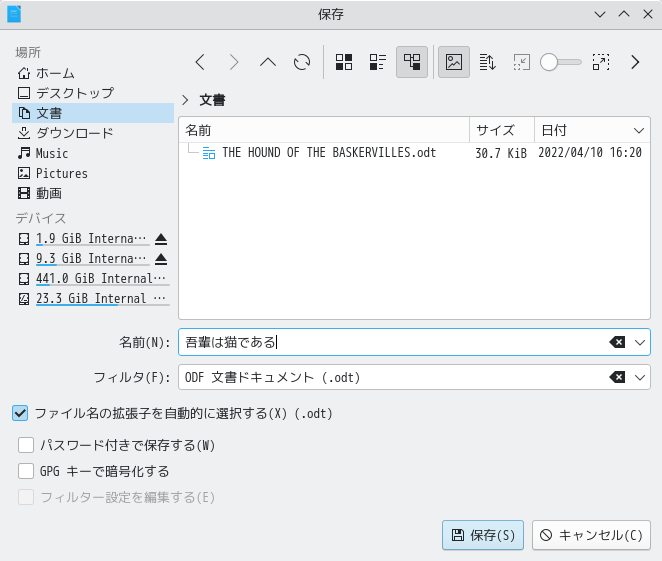Open the 9.3 GiB Internal device
Viewport: 662px width, 561px height.
tap(84, 259)
